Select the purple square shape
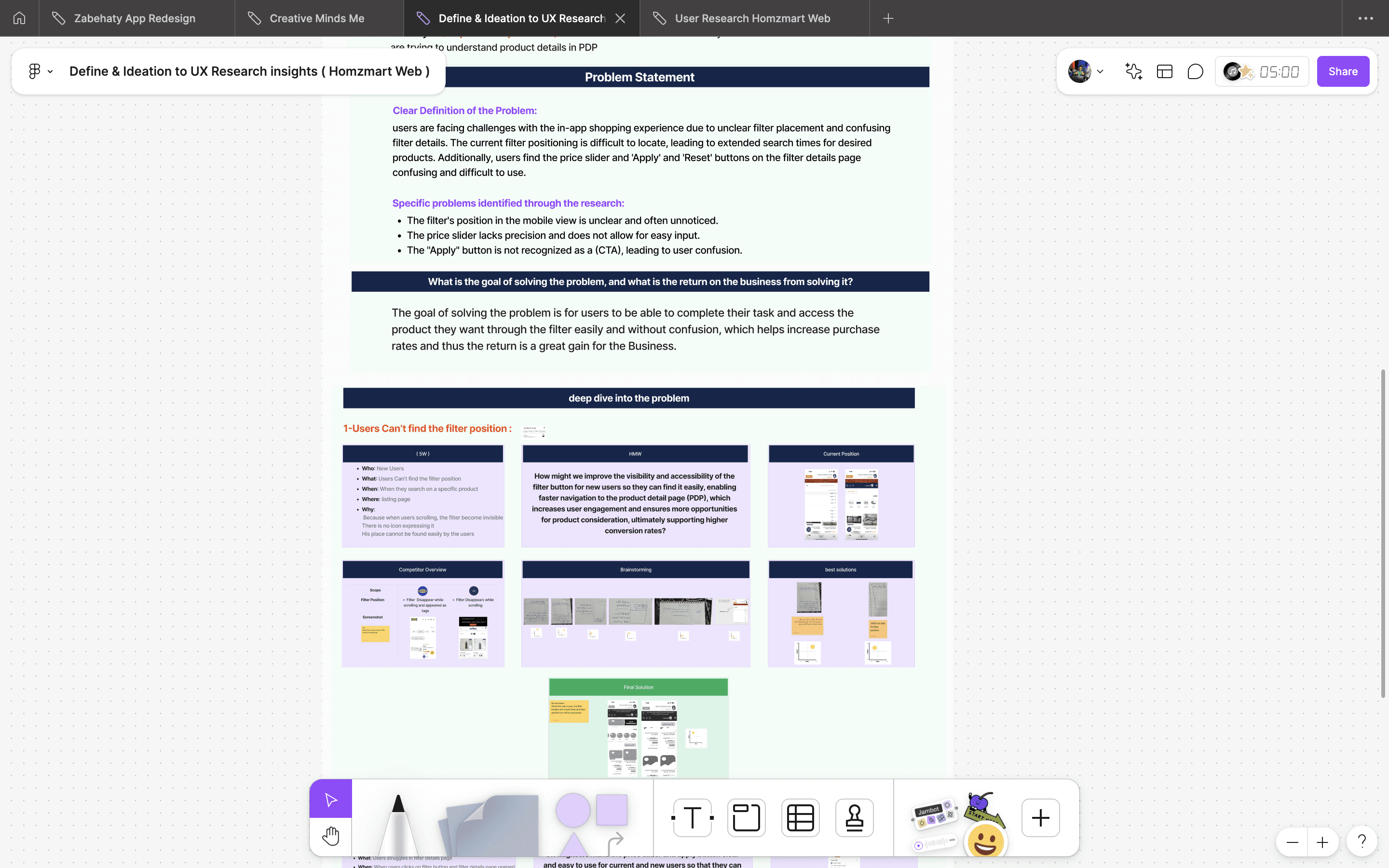 pyautogui.click(x=611, y=810)
